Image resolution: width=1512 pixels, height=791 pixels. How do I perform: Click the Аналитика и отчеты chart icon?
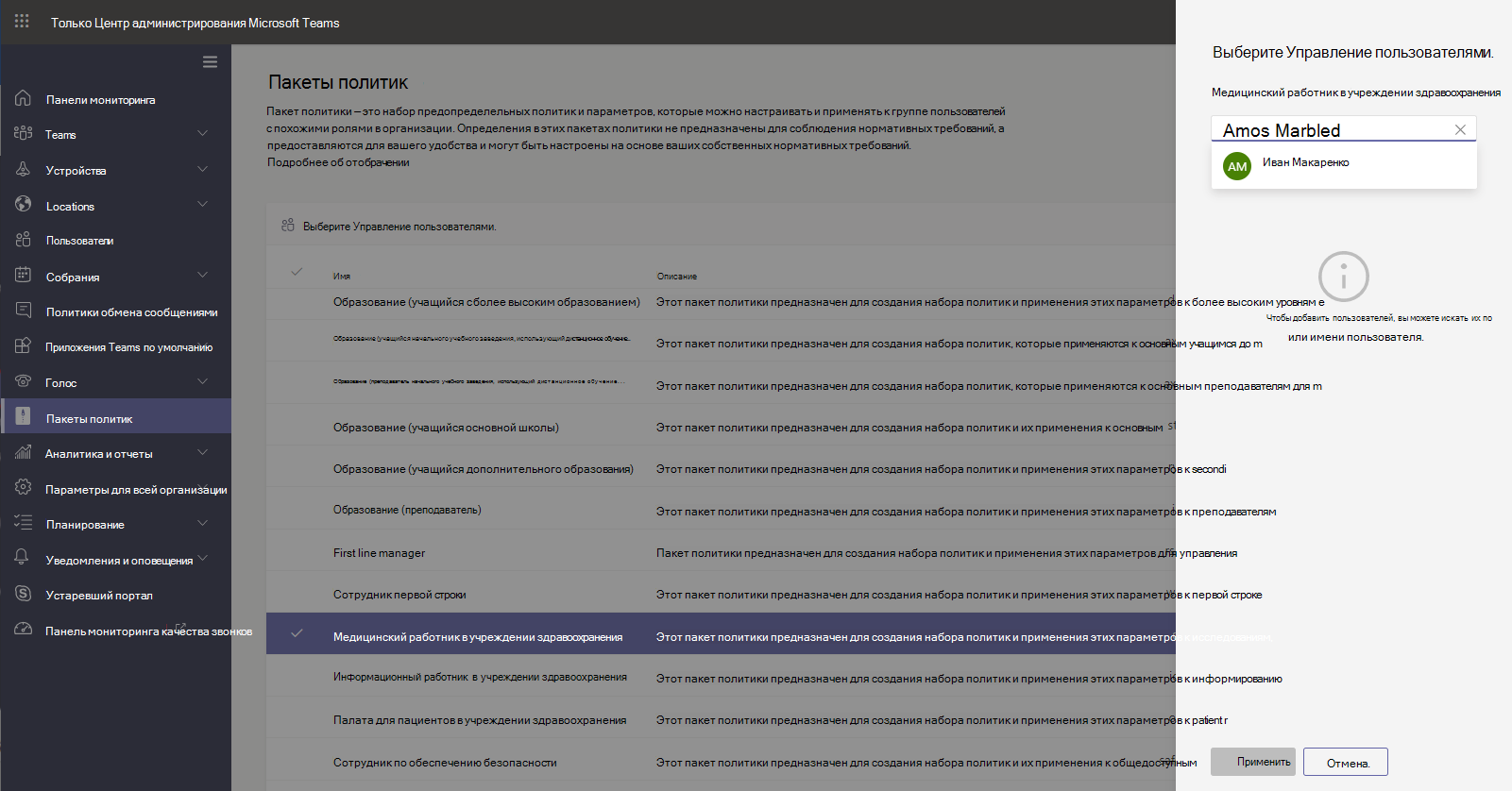tap(23, 453)
